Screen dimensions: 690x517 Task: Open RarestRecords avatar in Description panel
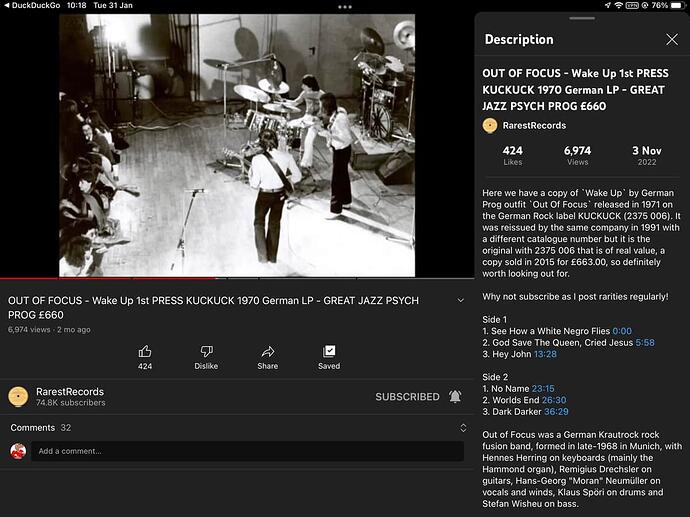(490, 126)
